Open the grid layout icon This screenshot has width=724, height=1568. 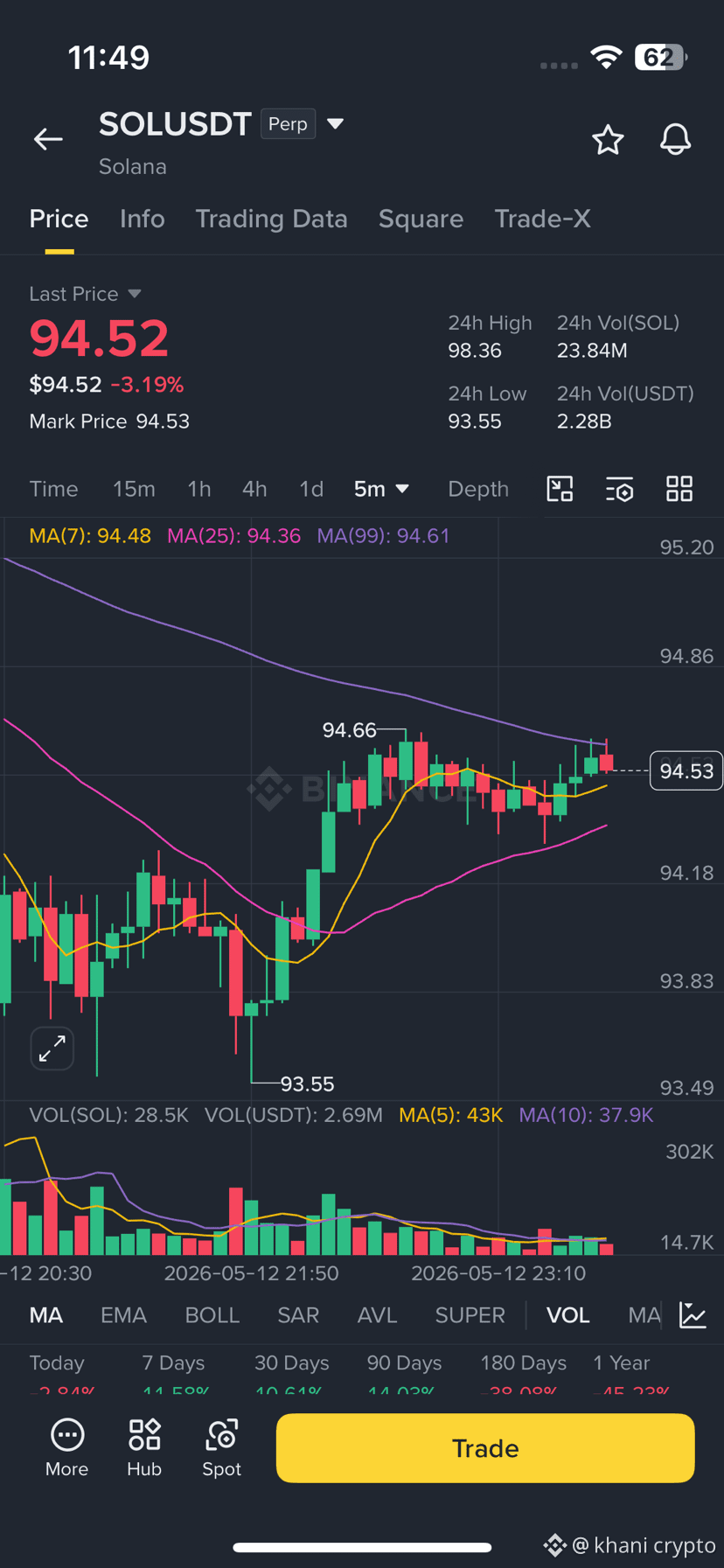[679, 489]
